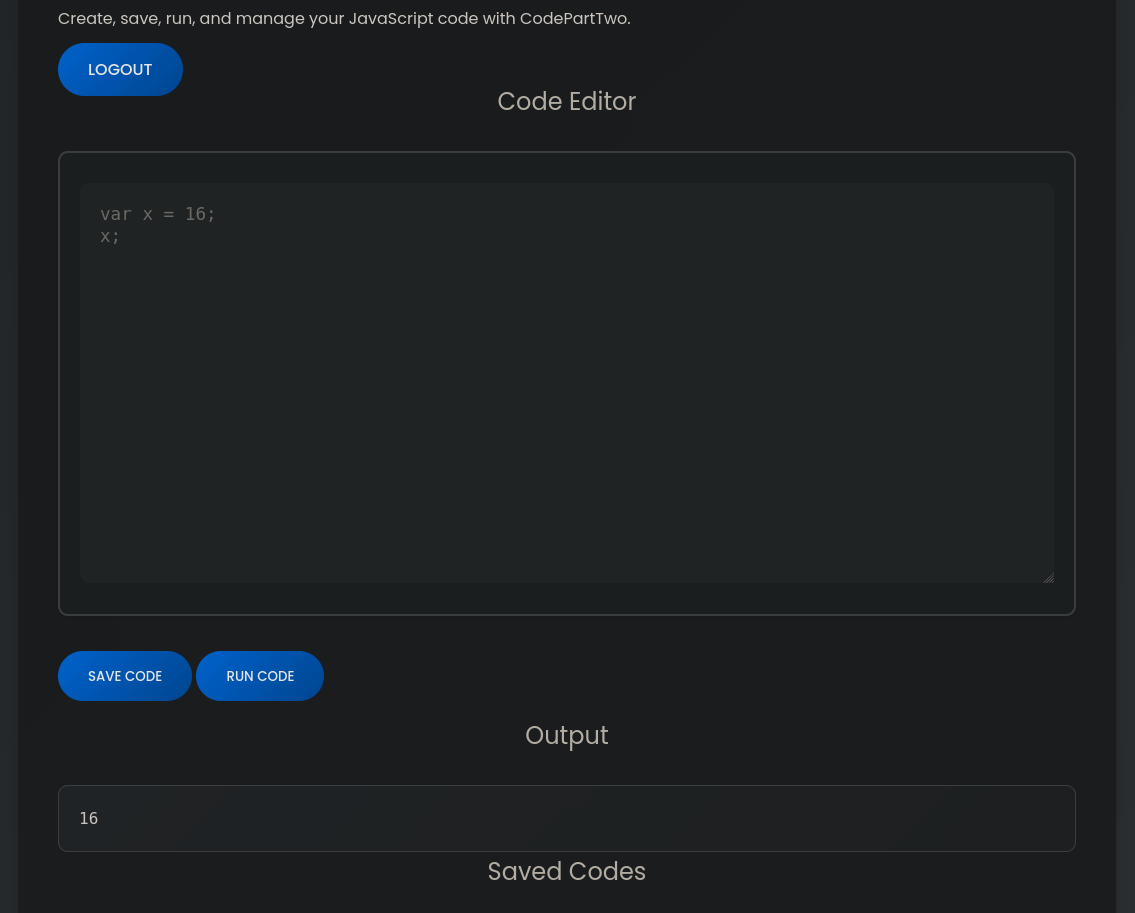
Task: Focus the empty area of the code editor
Action: click(566, 420)
